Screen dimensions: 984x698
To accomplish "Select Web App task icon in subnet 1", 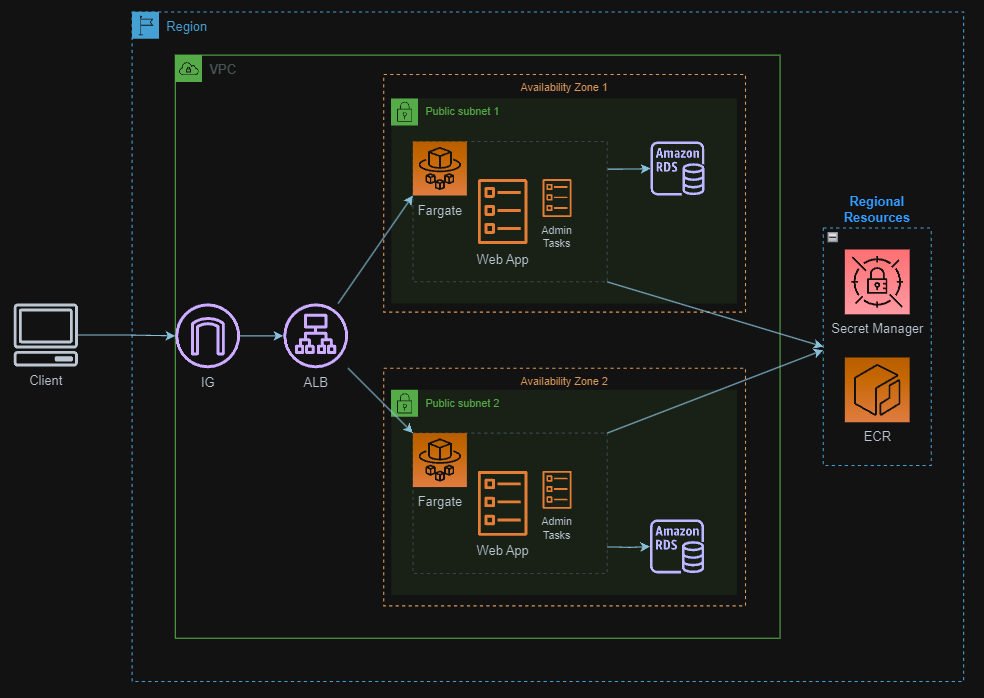I will point(503,212).
